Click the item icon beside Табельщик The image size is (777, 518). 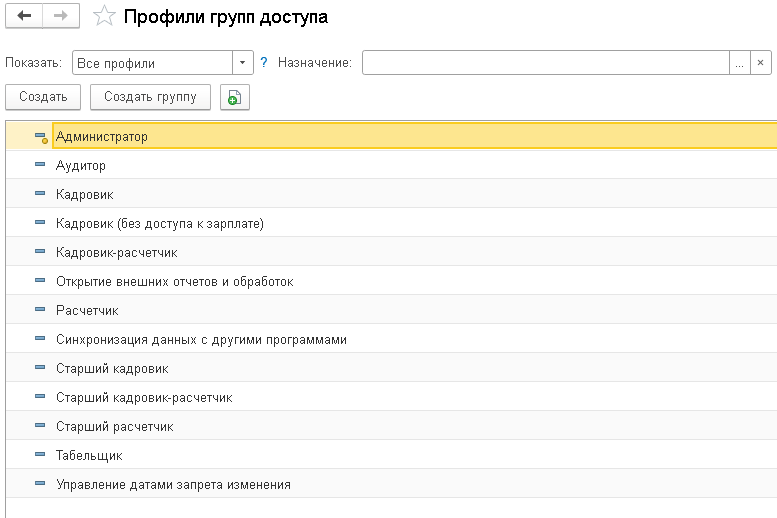click(40, 455)
